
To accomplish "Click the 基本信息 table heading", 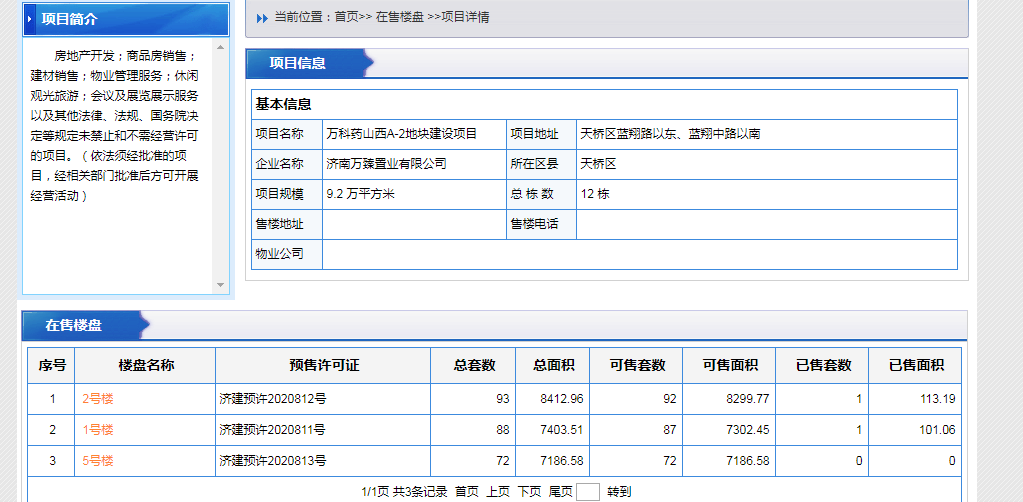I will 283,104.
